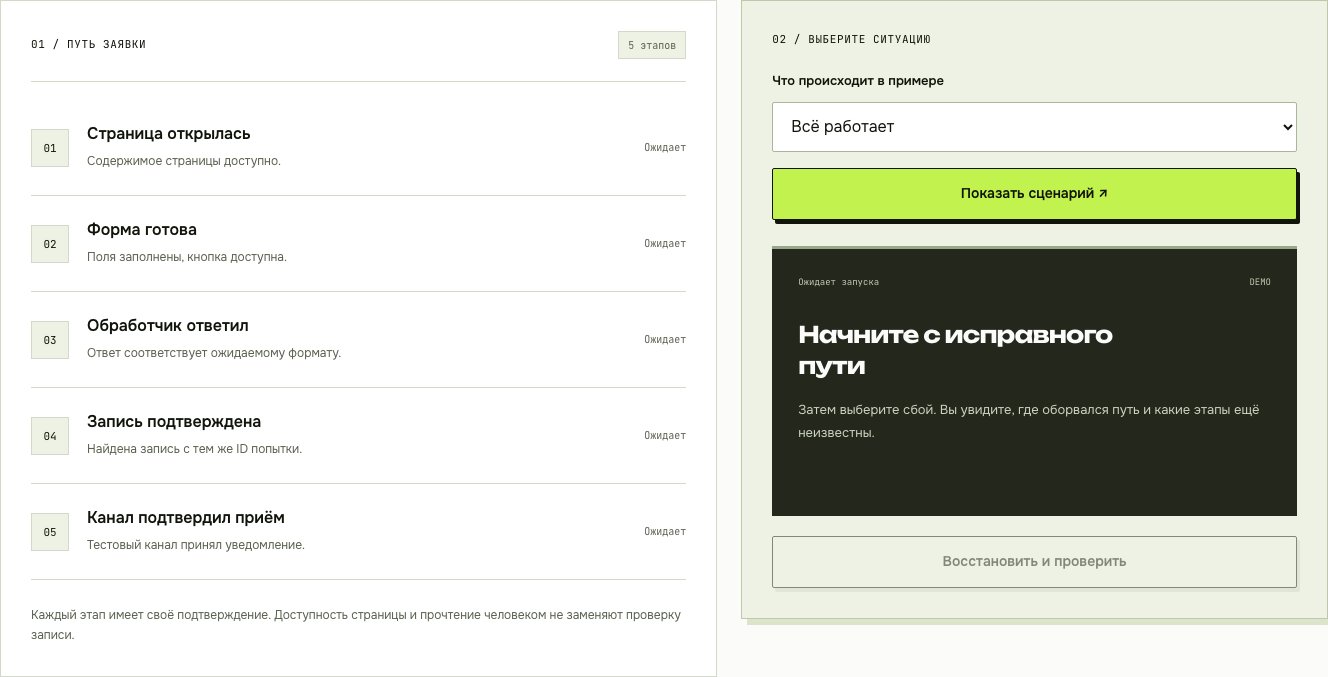Click the 'Страница открылась' step title

click(x=169, y=134)
